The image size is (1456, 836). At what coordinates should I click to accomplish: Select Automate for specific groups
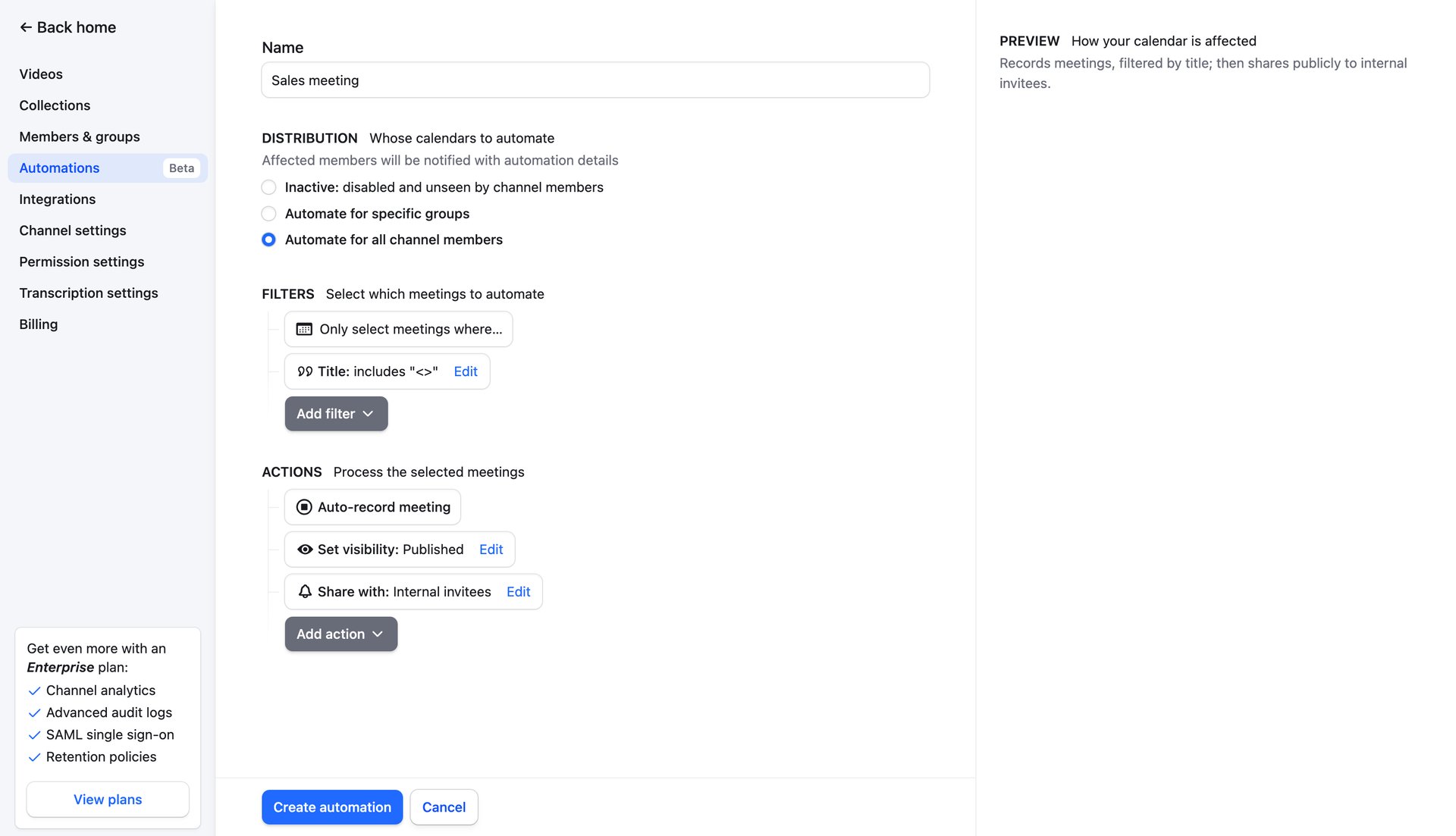pos(268,214)
